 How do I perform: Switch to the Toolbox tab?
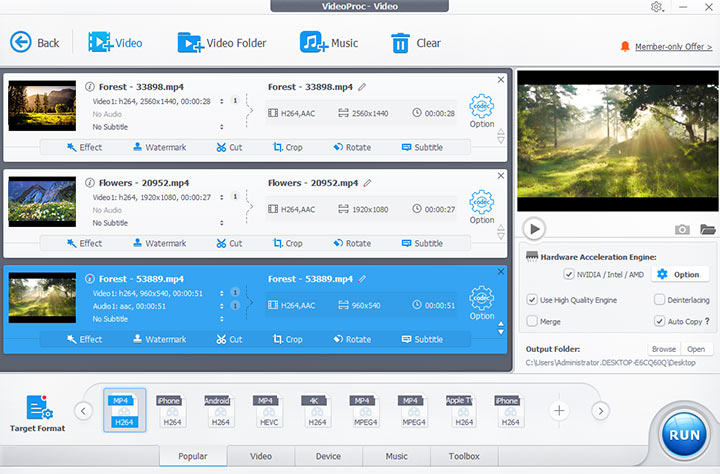tap(464, 456)
